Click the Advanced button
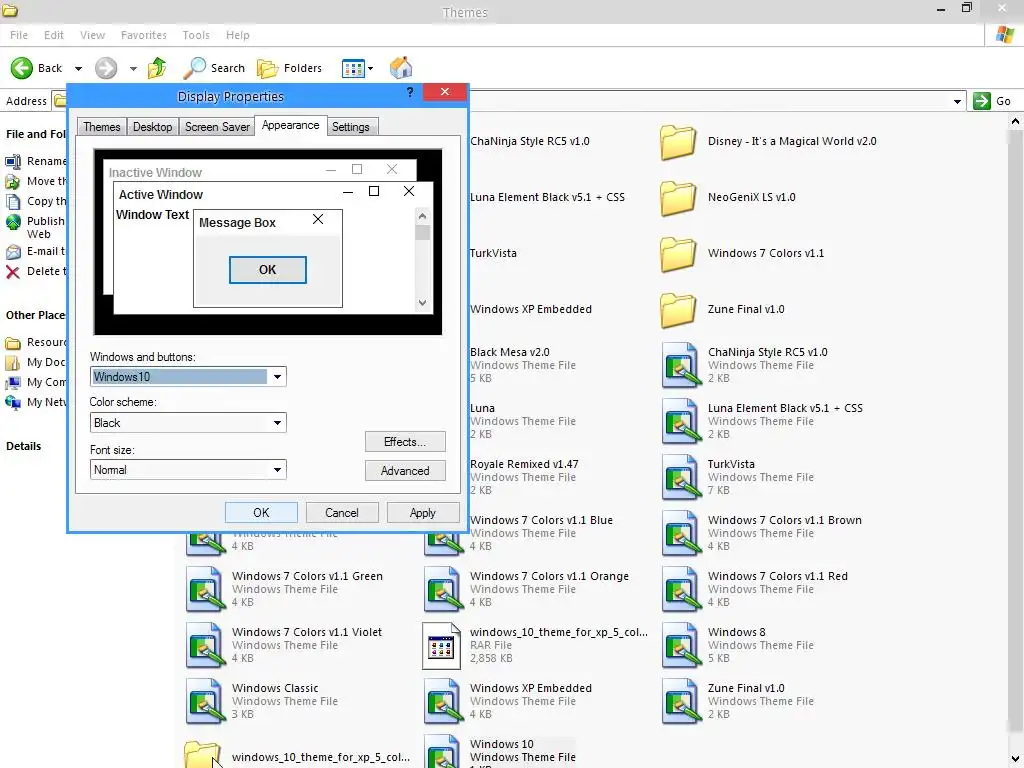Image resolution: width=1024 pixels, height=768 pixels. pos(405,471)
